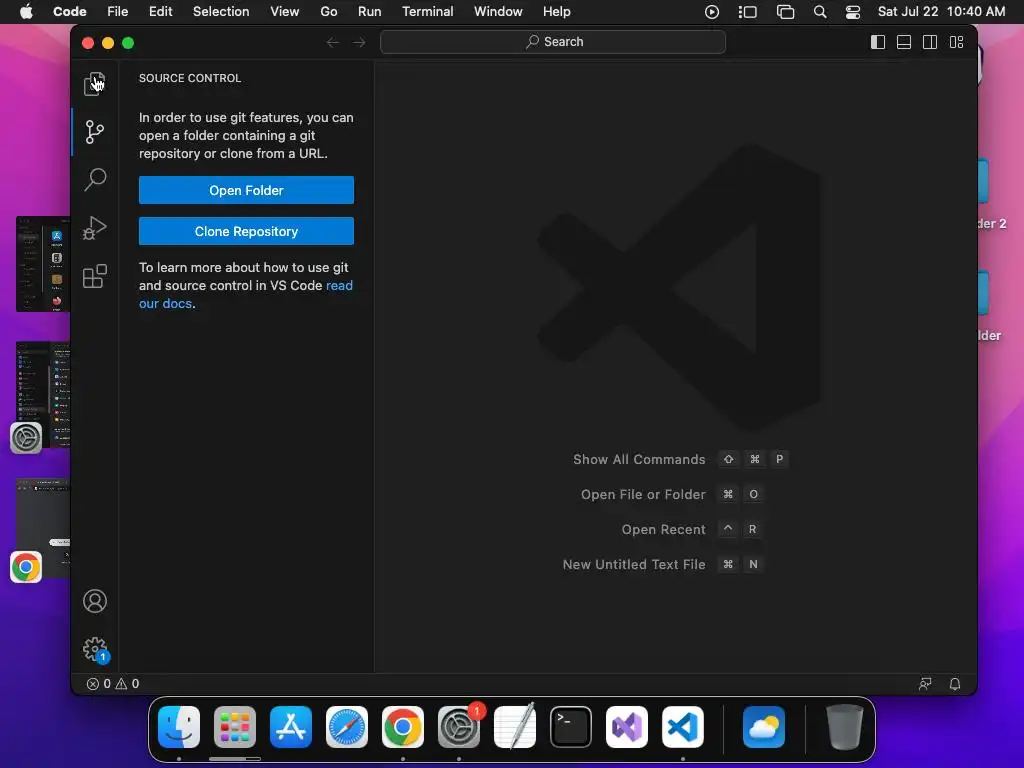The width and height of the screenshot is (1024, 768).
Task: Open the Terminal menu
Action: click(428, 12)
